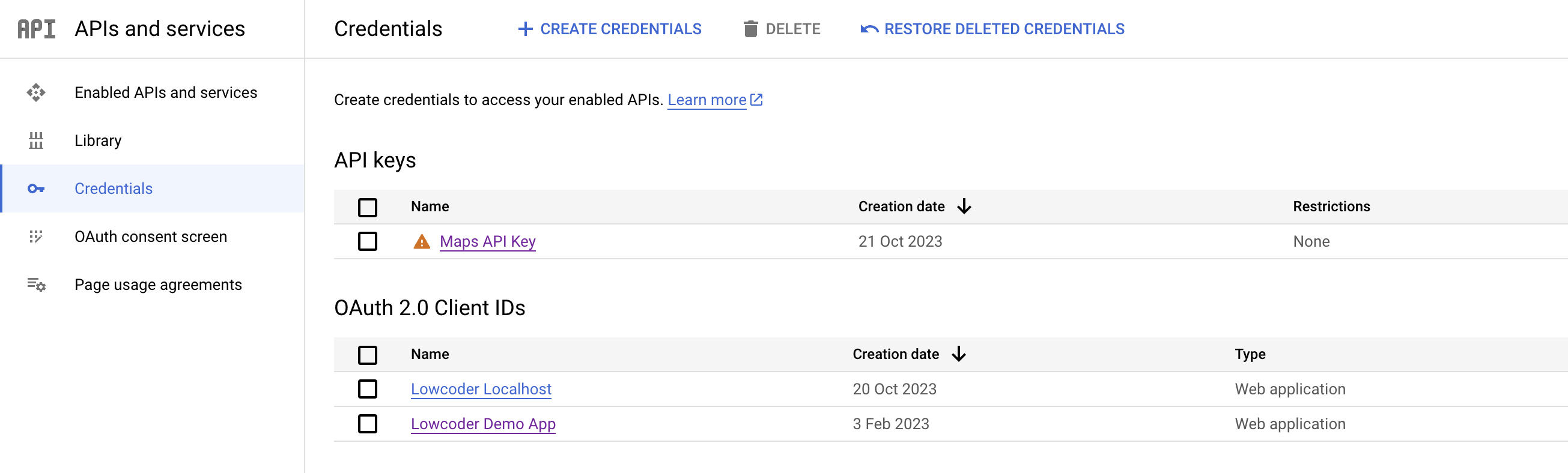Go to OAuth consent screen menu item
This screenshot has width=1568, height=473.
pyautogui.click(x=150, y=237)
